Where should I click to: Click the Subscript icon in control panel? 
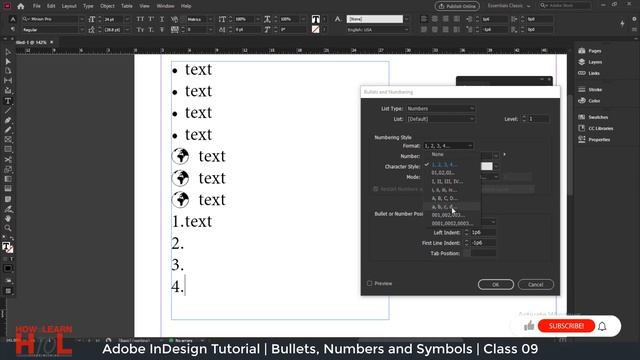(151, 30)
